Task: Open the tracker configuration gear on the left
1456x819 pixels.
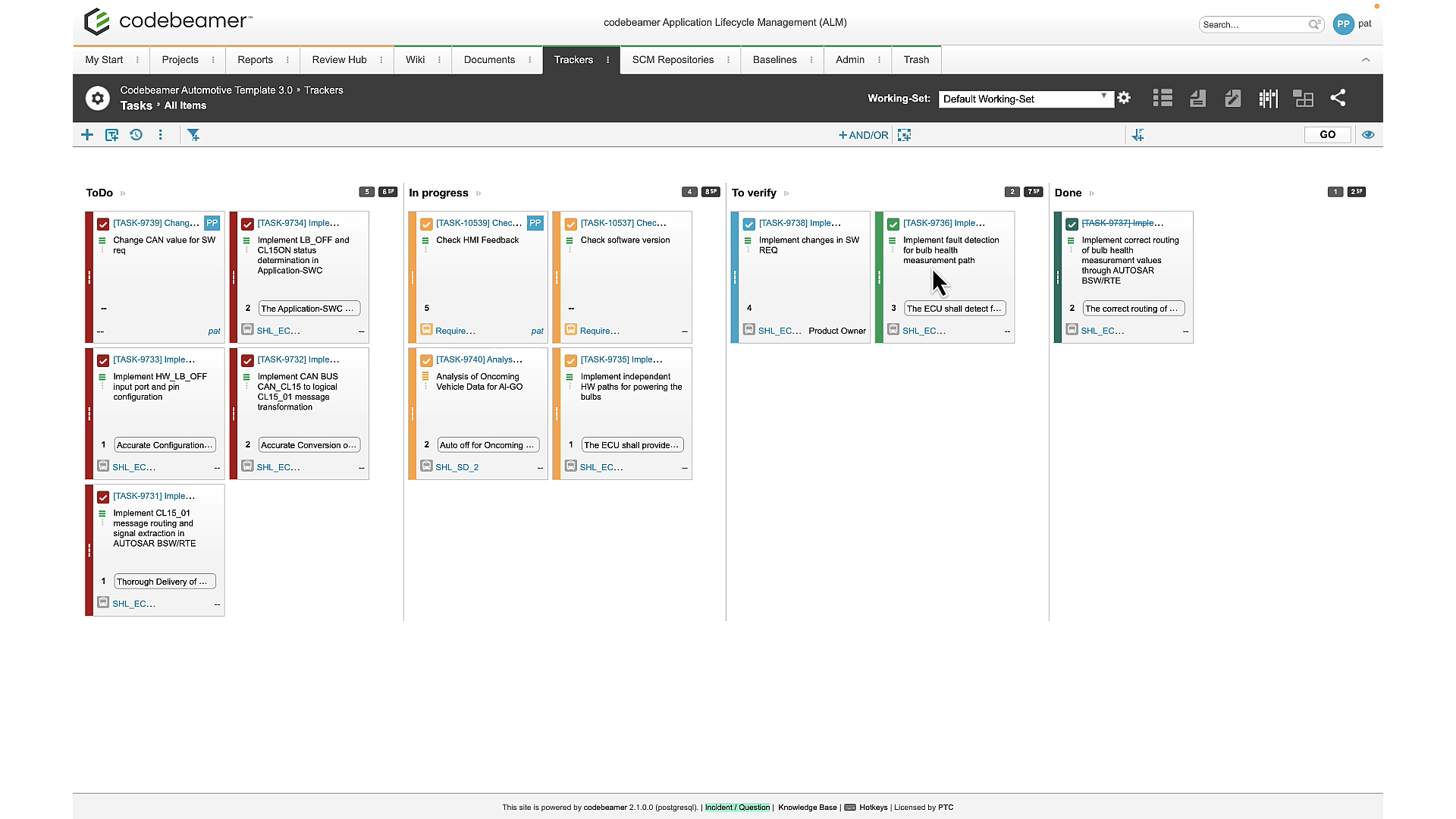Action: [x=98, y=98]
